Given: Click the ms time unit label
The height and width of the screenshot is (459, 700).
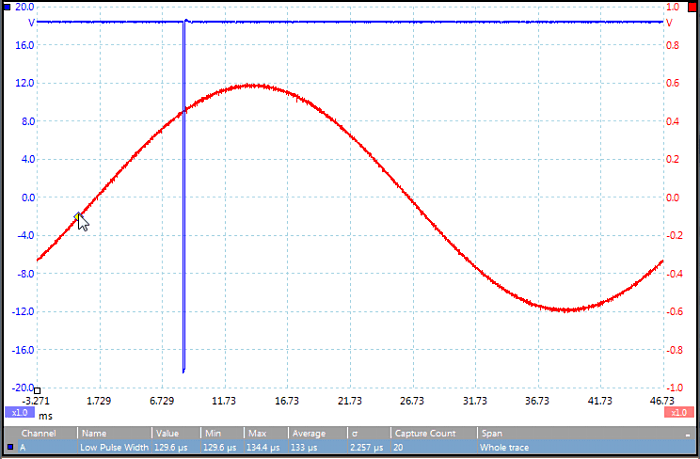Looking at the screenshot, I should pos(46,416).
